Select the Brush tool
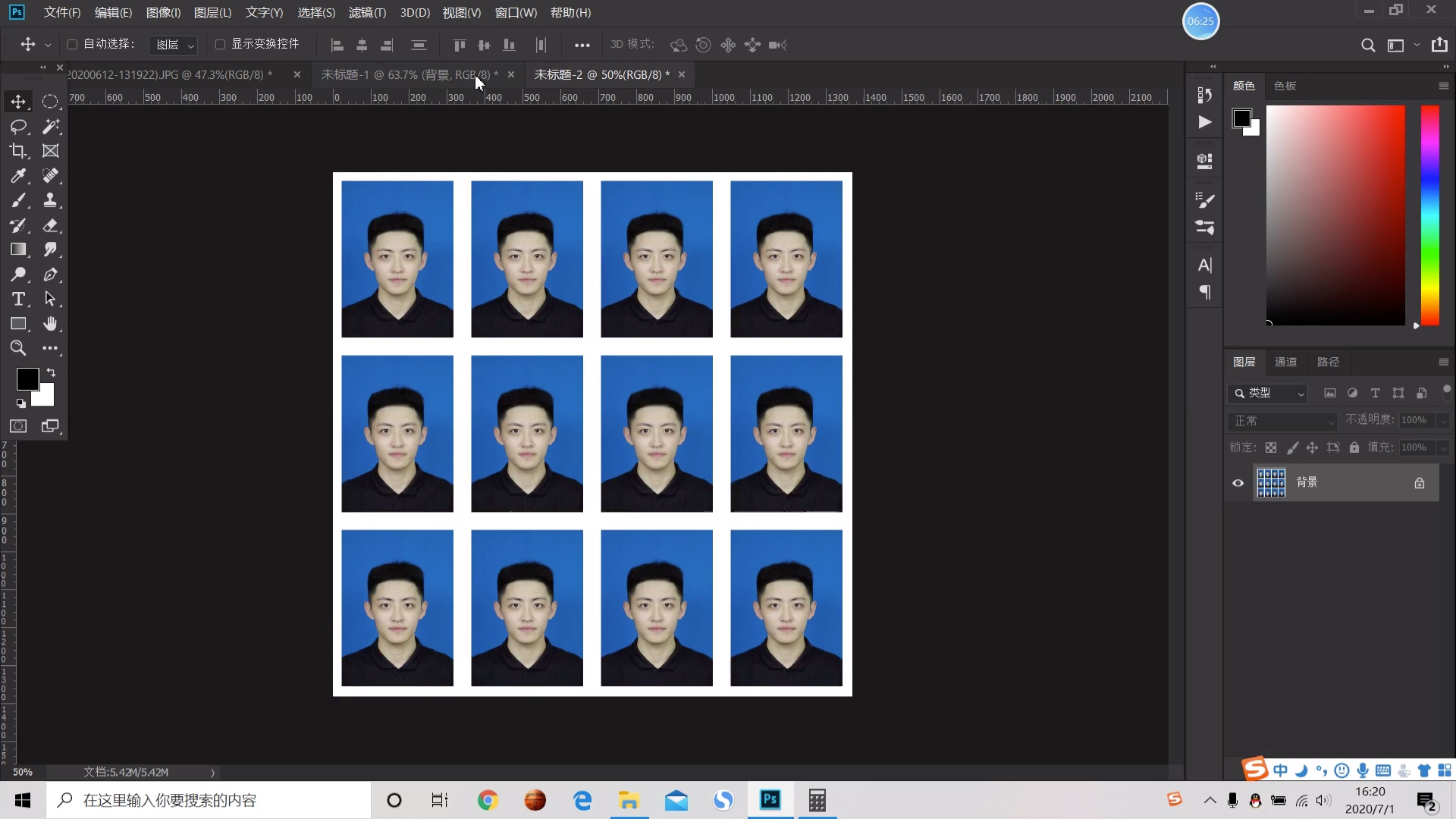The width and height of the screenshot is (1456, 819). coord(18,200)
